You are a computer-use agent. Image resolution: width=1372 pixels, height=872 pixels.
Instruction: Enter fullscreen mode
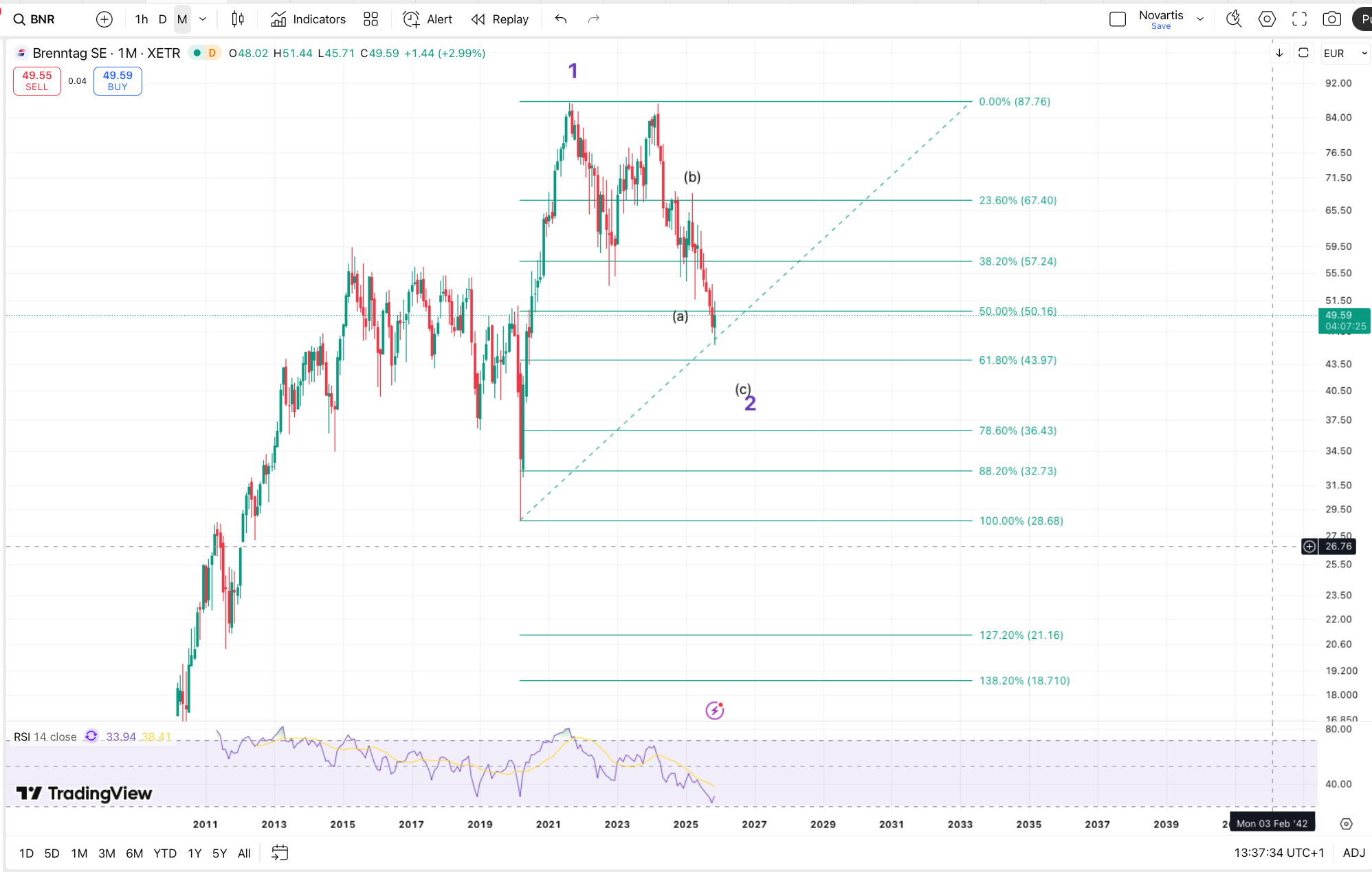(1299, 19)
